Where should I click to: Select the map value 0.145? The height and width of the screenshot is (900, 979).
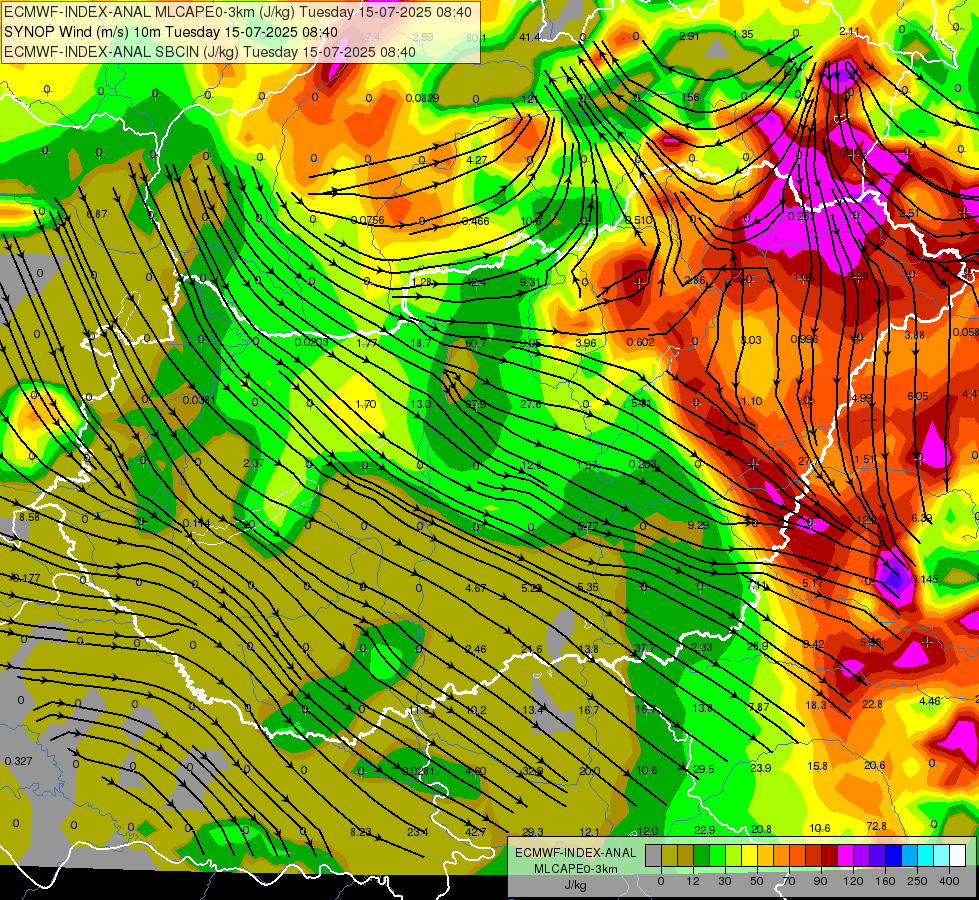click(x=925, y=579)
